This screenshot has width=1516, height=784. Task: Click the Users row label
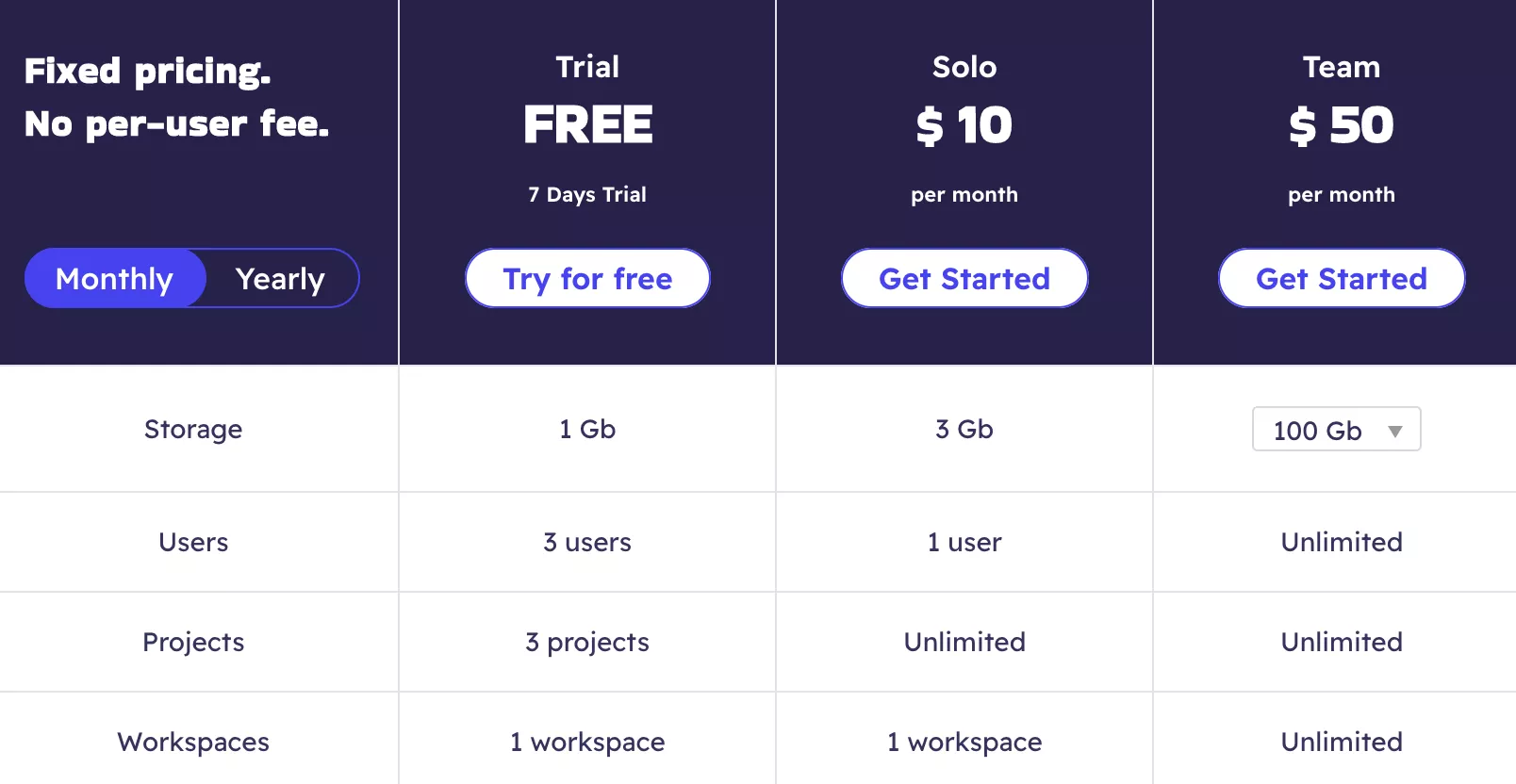pos(193,542)
